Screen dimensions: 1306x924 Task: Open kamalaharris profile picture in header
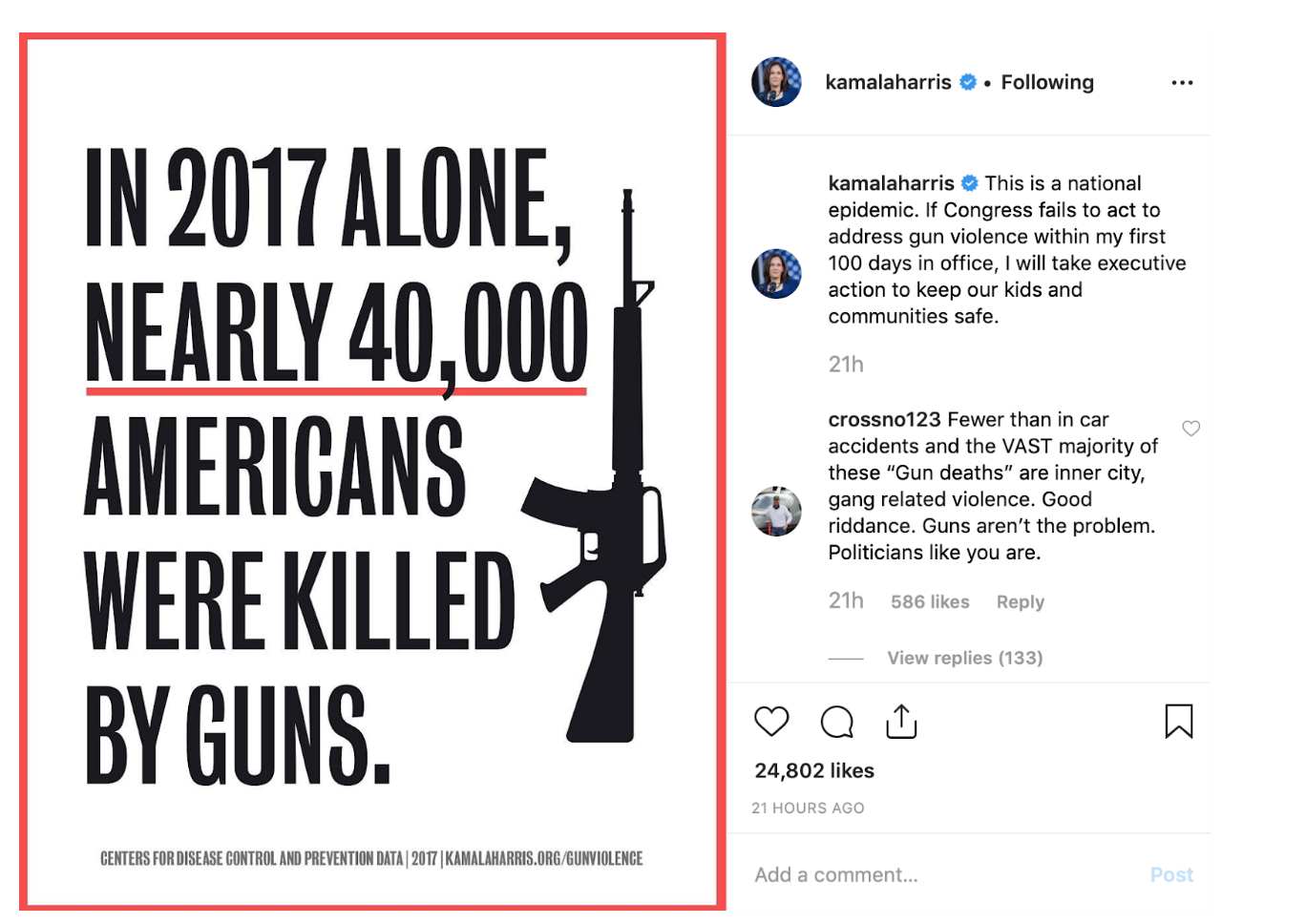click(776, 82)
